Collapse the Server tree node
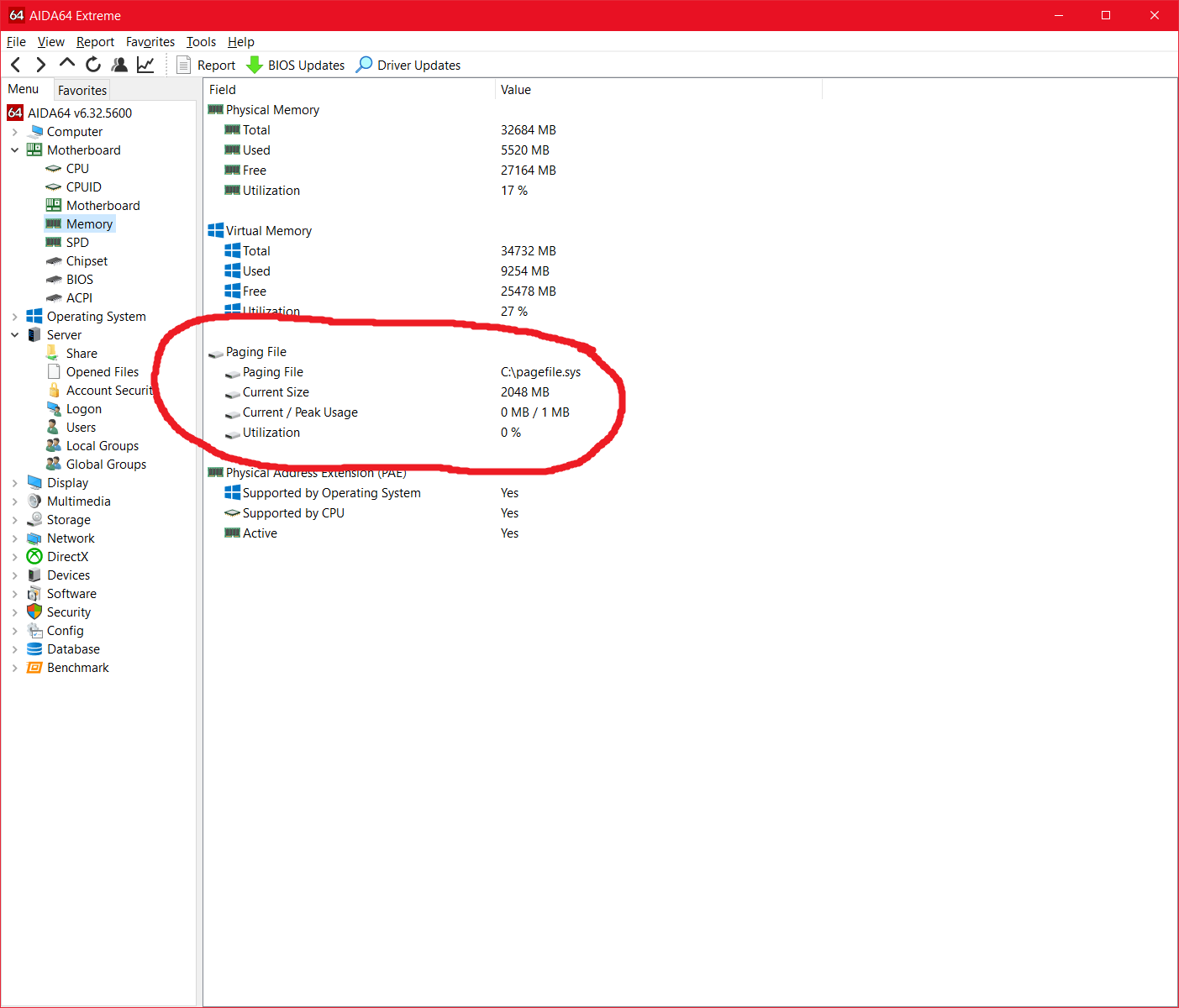 [14, 335]
